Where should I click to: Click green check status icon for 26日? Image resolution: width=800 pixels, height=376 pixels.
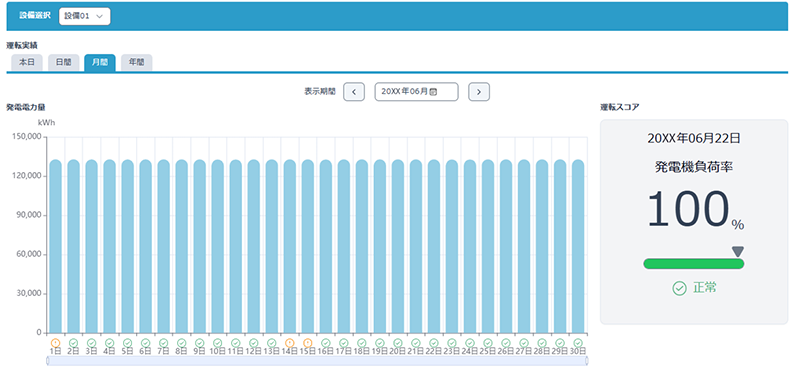[x=506, y=343]
